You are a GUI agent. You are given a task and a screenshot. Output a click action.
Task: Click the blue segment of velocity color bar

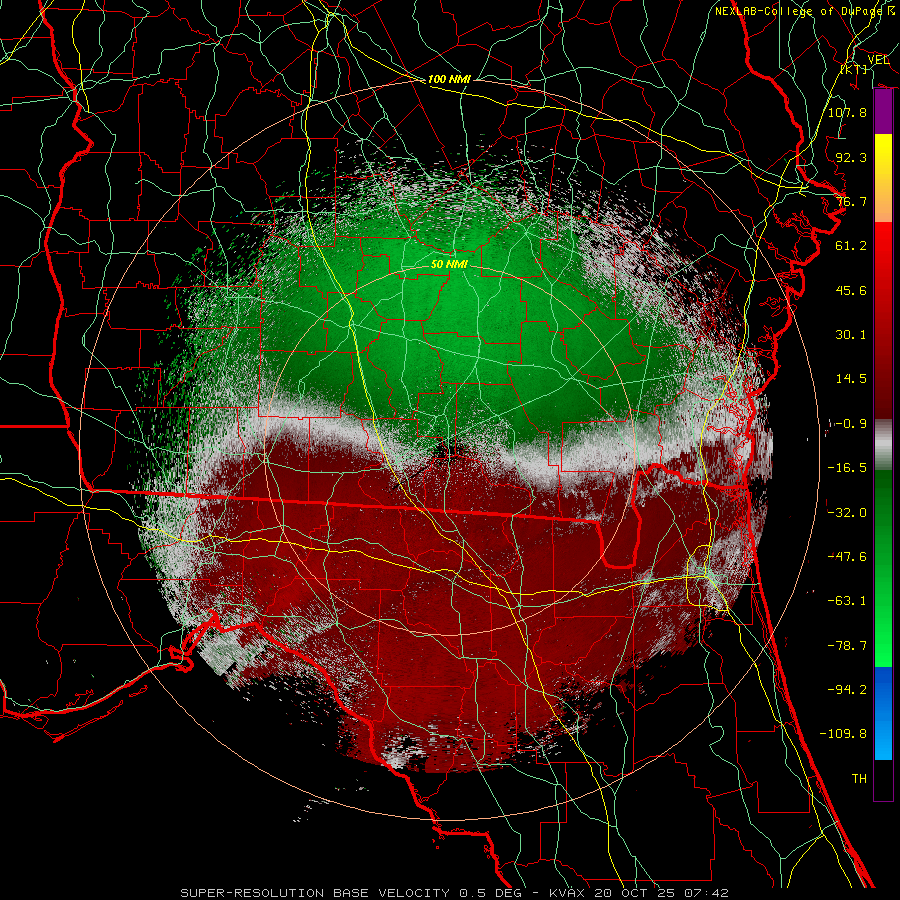(x=883, y=713)
